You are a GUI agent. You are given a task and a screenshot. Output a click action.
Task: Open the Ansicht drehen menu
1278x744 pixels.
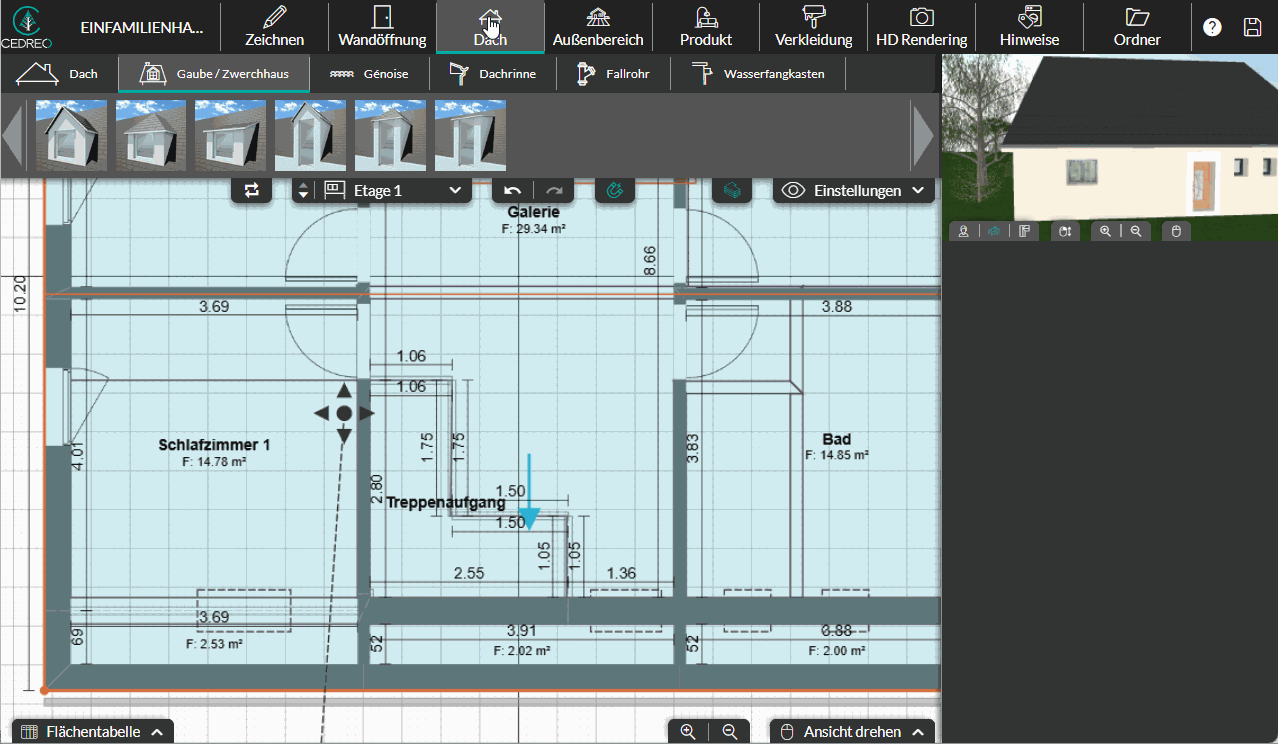pyautogui.click(x=852, y=732)
